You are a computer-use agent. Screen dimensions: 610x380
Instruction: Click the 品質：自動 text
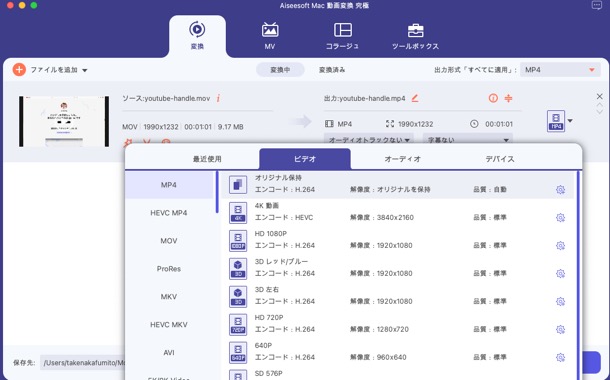coord(490,189)
